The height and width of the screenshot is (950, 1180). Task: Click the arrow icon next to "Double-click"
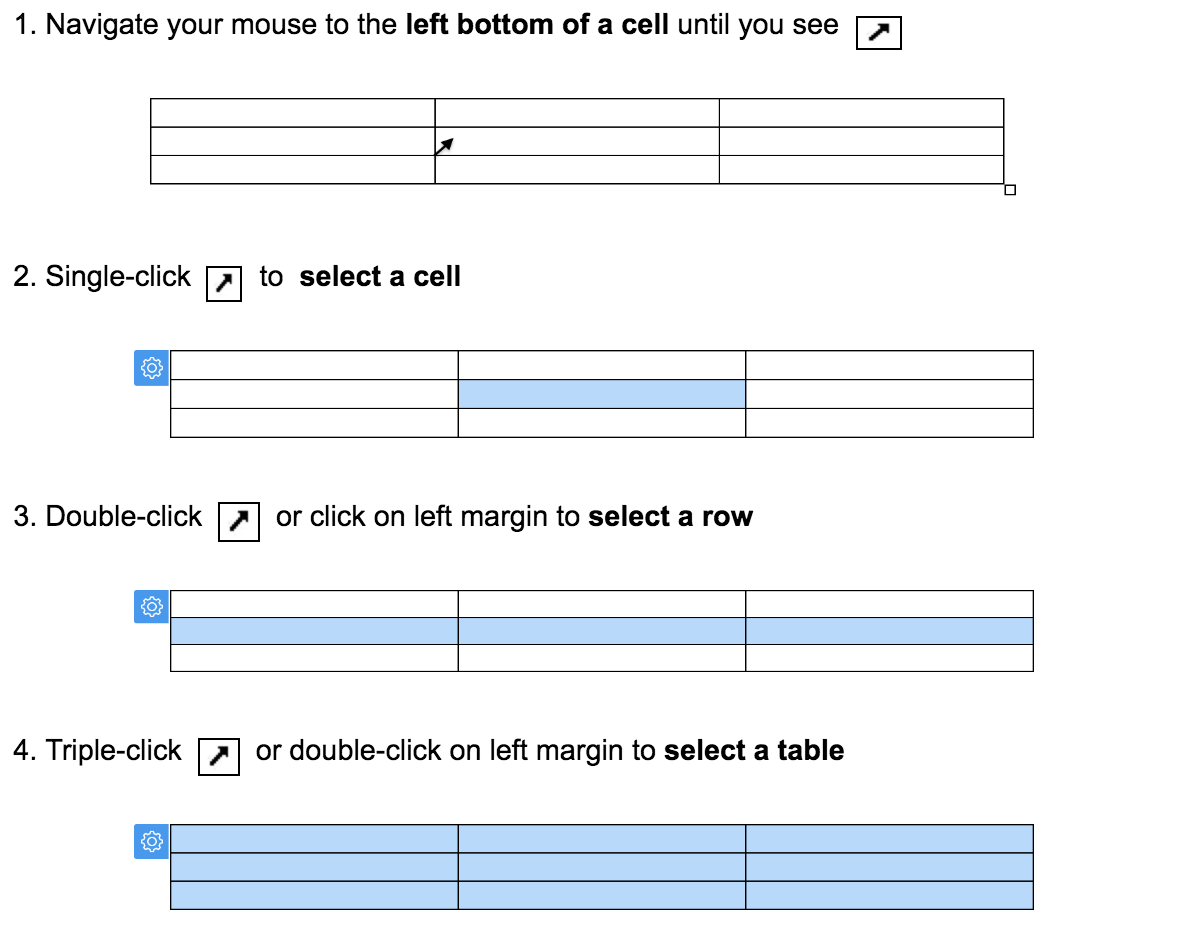(238, 521)
